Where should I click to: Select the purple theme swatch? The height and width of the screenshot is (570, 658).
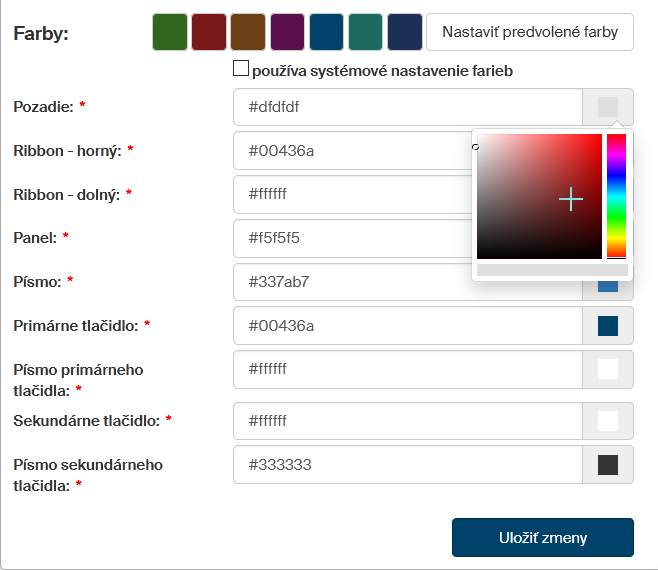[x=287, y=32]
